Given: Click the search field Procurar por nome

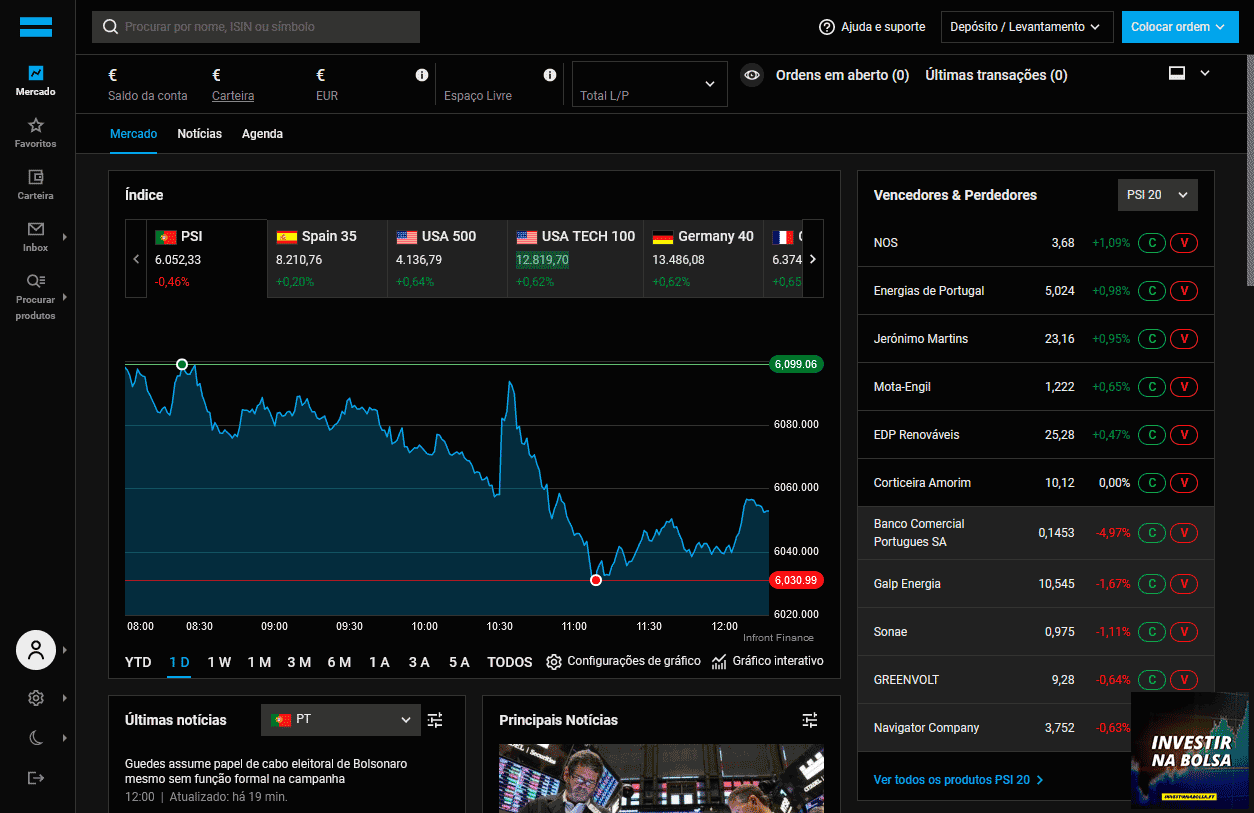Looking at the screenshot, I should point(256,27).
